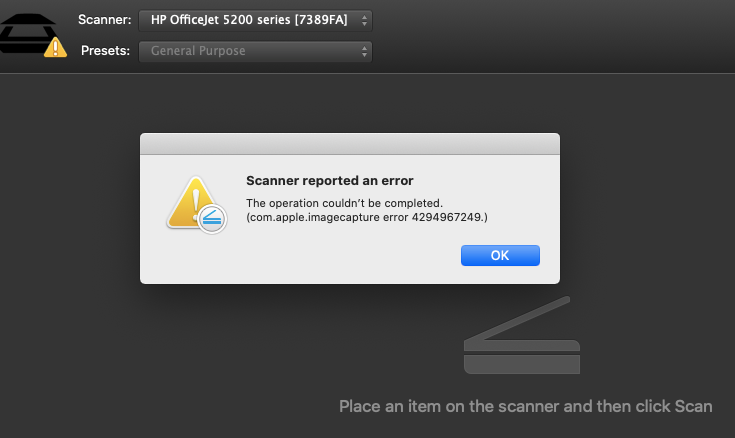The width and height of the screenshot is (735, 438).
Task: Click the error dialog's title bar
Action: point(350,144)
